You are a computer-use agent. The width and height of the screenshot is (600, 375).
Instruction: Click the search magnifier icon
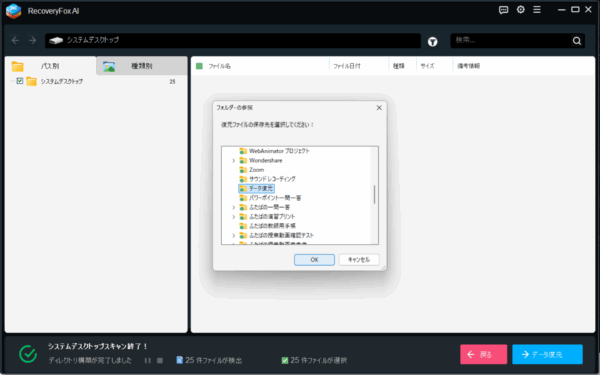577,41
